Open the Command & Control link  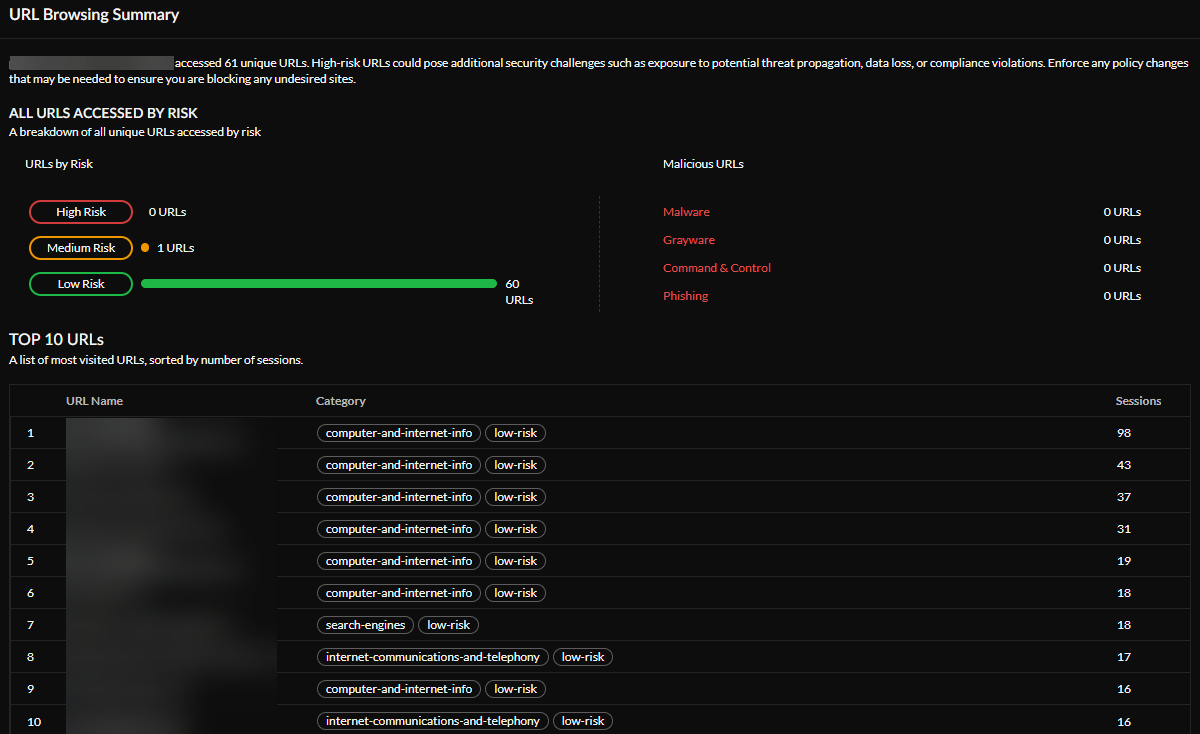click(x=717, y=268)
